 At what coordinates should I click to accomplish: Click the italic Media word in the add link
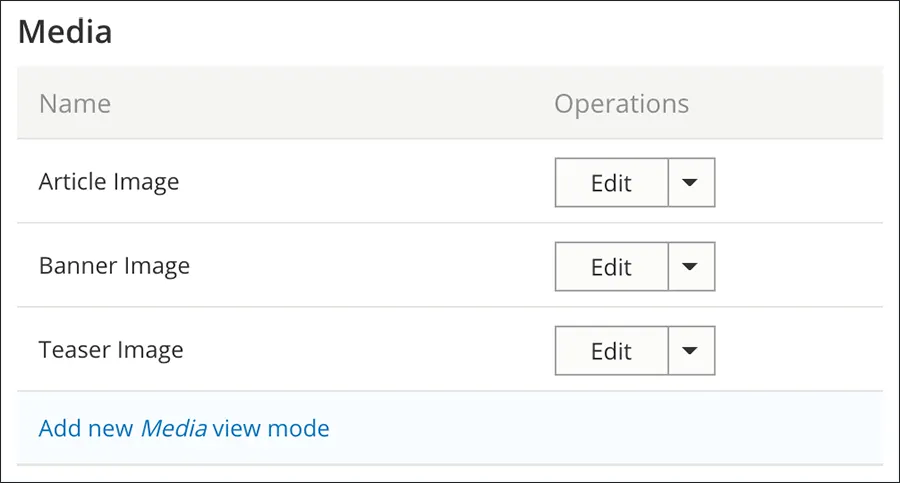[x=173, y=429]
